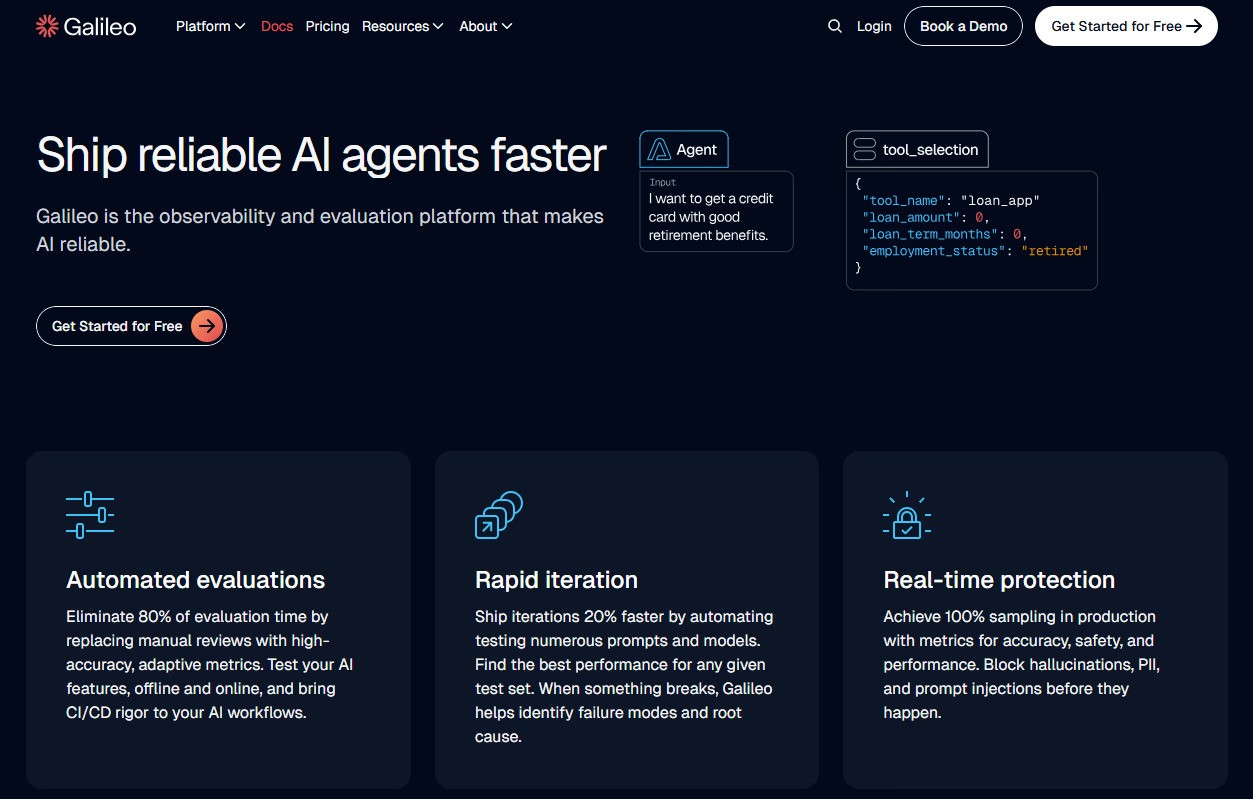Go to the Pricing page
The width and height of the screenshot is (1253, 799).
pyautogui.click(x=328, y=26)
